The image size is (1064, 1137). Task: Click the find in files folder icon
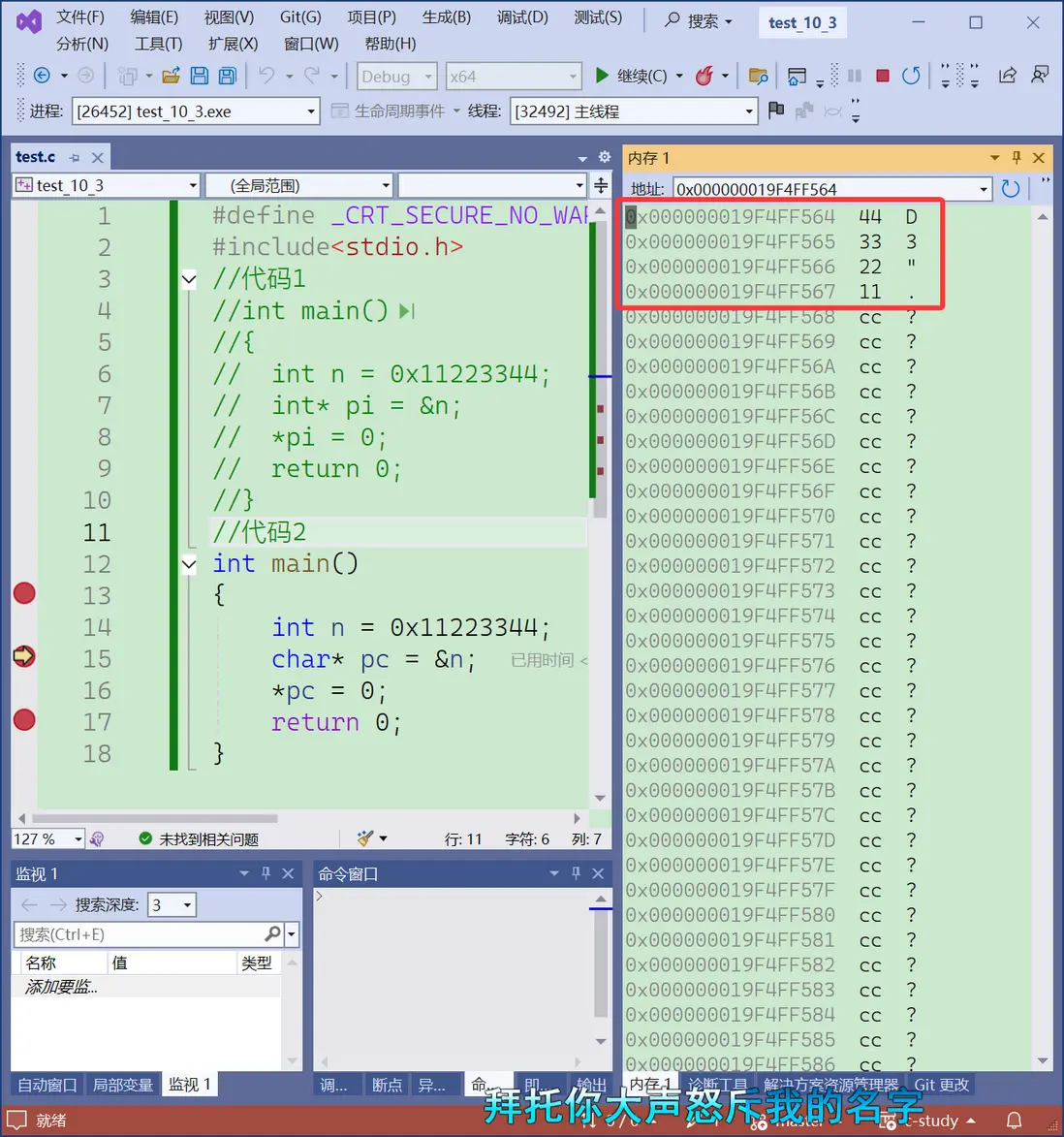(758, 76)
